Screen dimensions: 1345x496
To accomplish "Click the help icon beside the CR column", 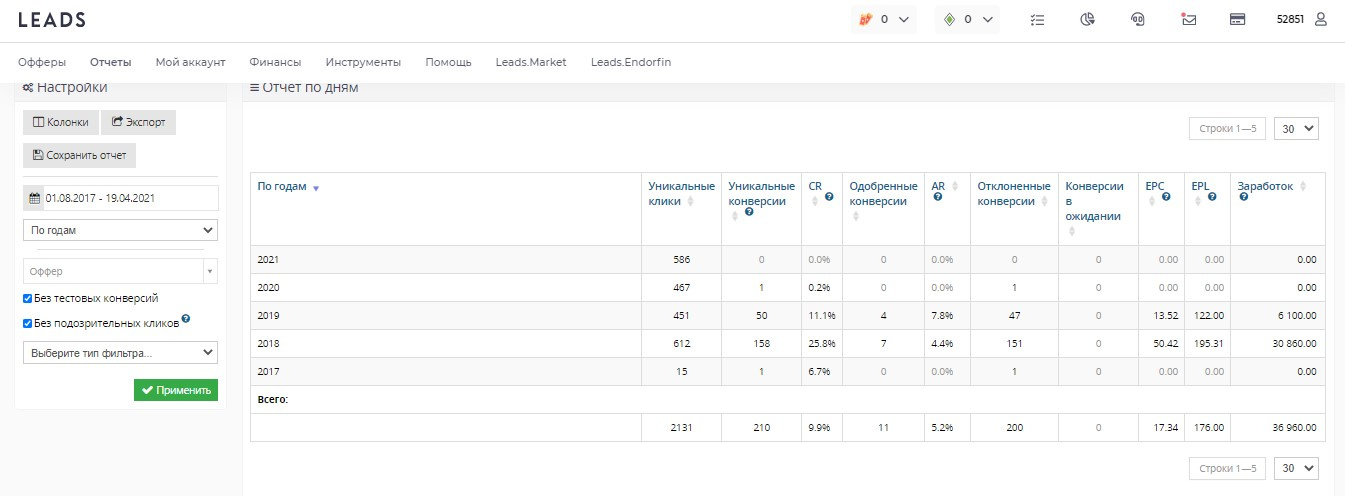I will click(x=829, y=198).
